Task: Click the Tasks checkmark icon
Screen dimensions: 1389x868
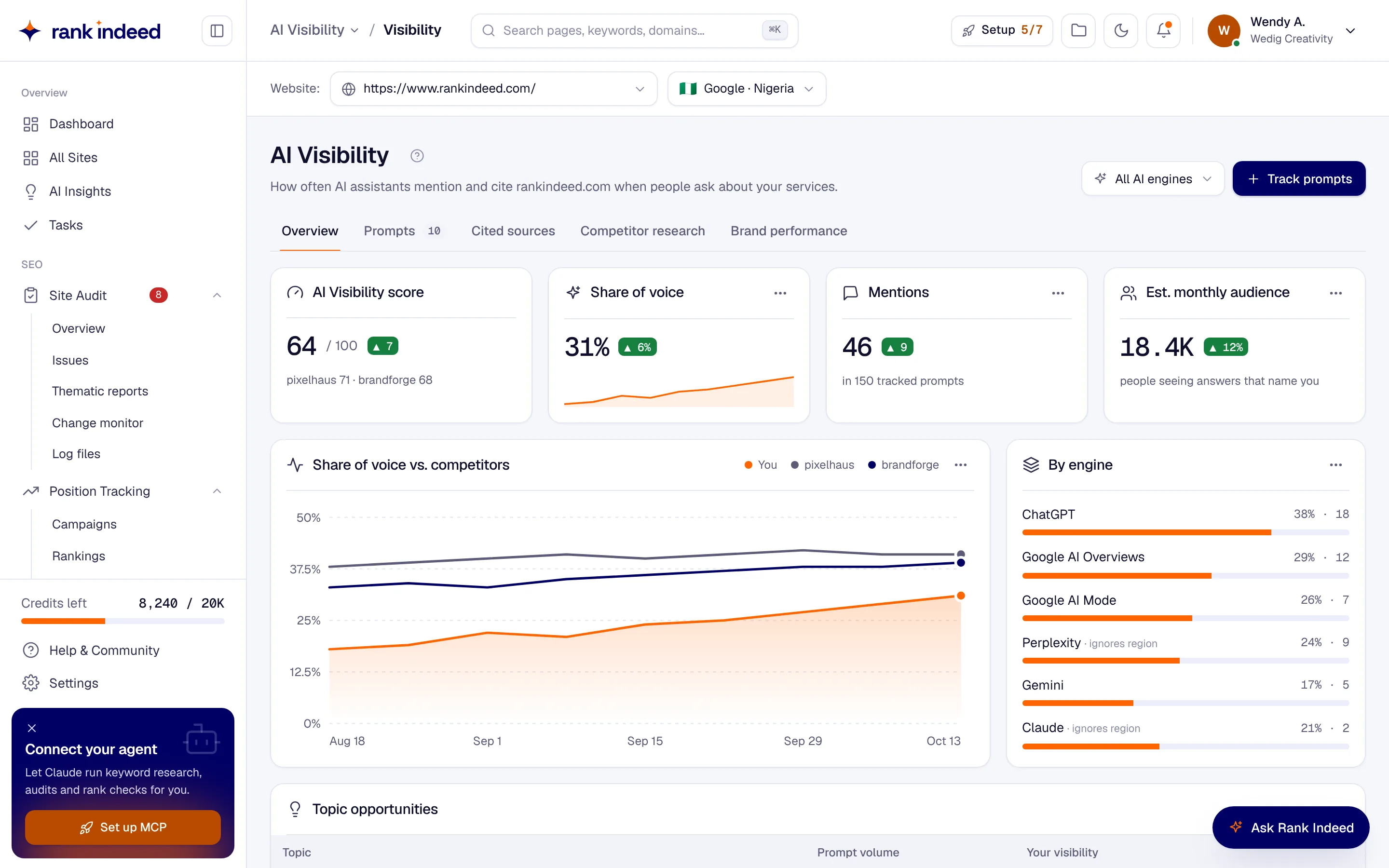Action: [x=31, y=225]
